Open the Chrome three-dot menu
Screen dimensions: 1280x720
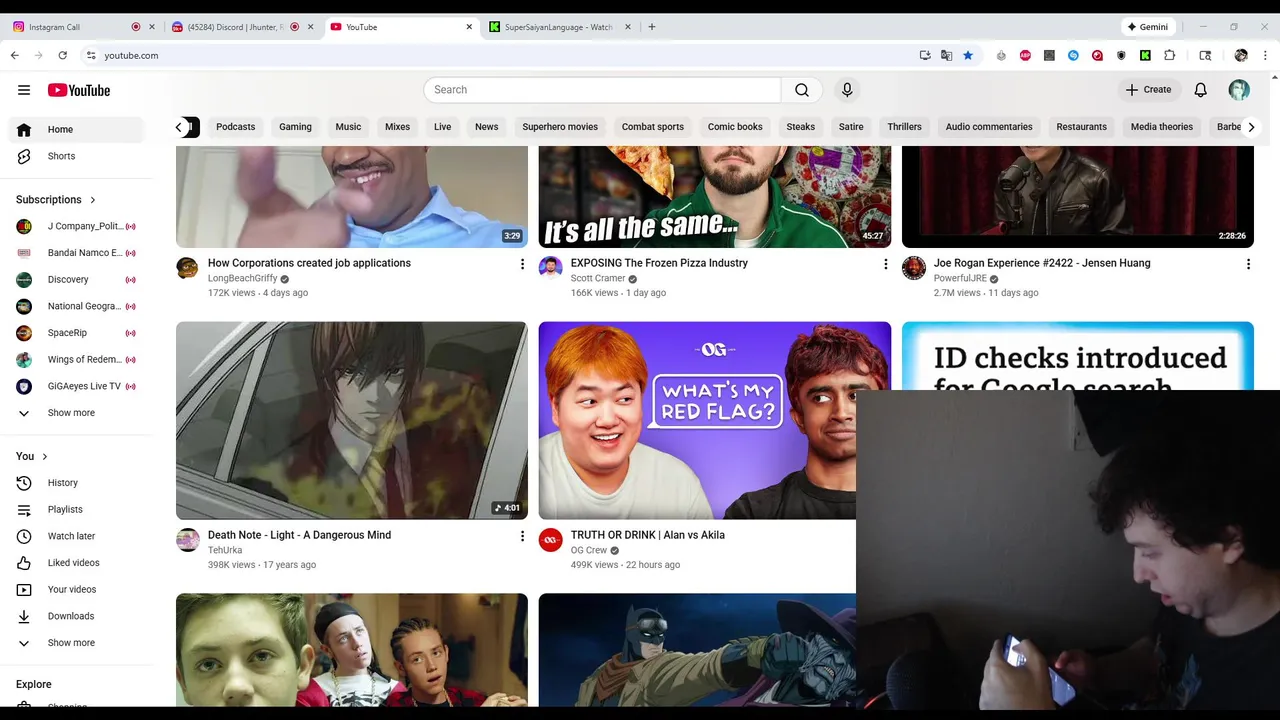[1265, 56]
